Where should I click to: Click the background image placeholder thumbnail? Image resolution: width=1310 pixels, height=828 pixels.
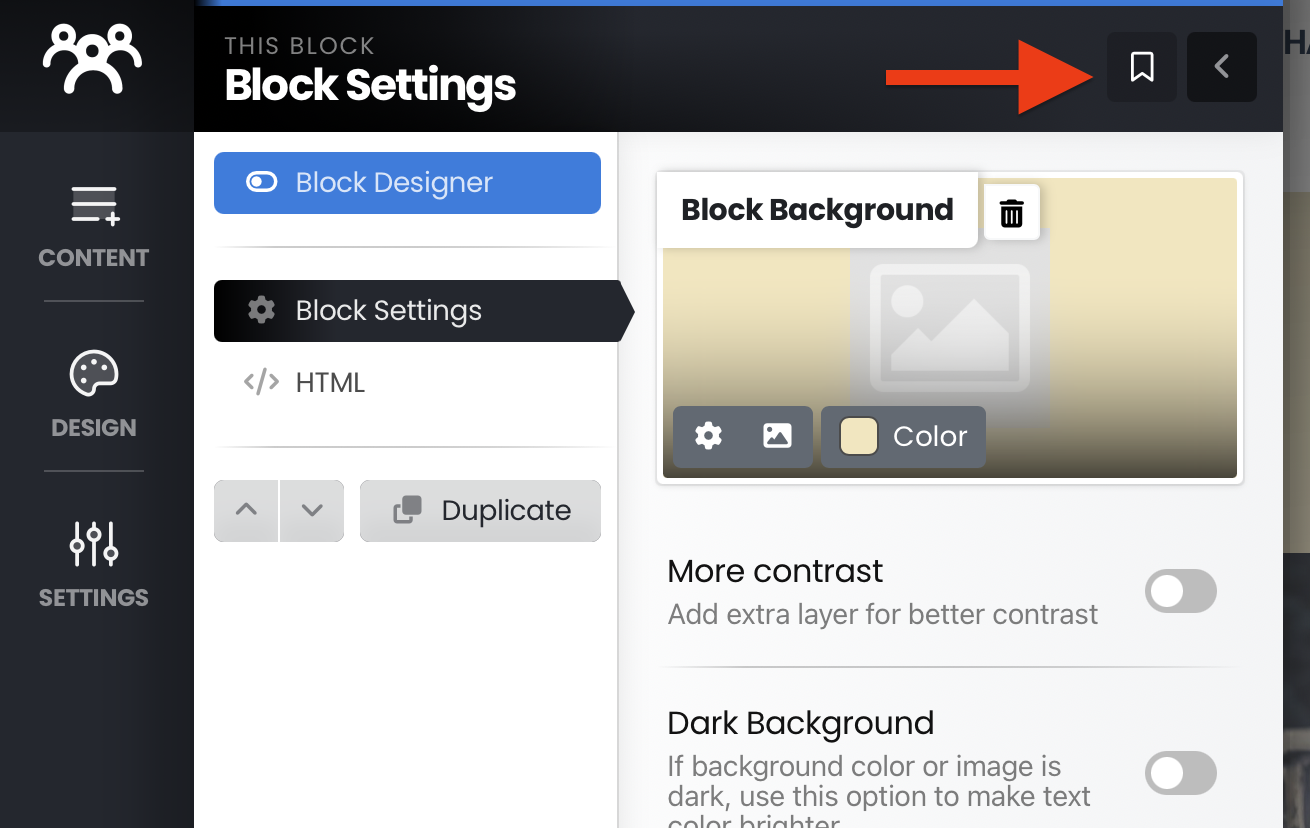[949, 327]
